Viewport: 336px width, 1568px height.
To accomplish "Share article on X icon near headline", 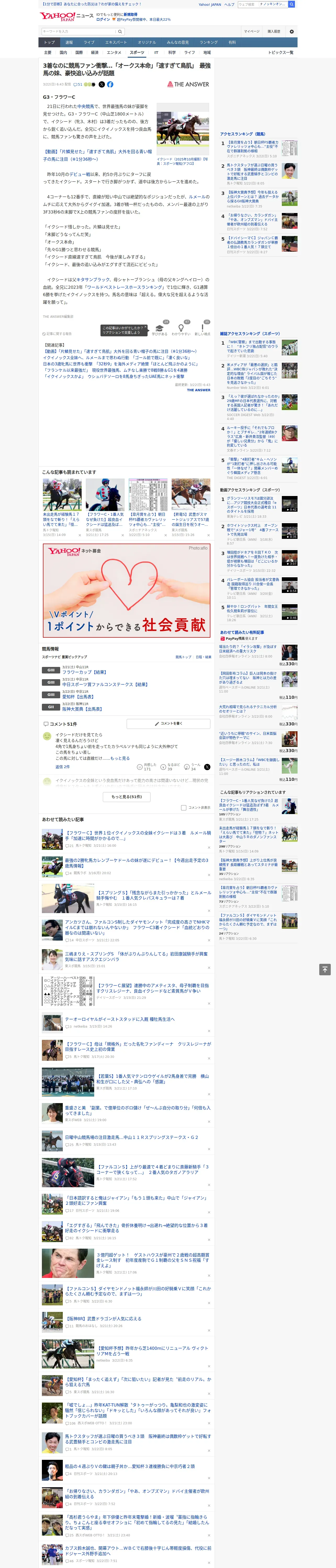I will pos(102,85).
